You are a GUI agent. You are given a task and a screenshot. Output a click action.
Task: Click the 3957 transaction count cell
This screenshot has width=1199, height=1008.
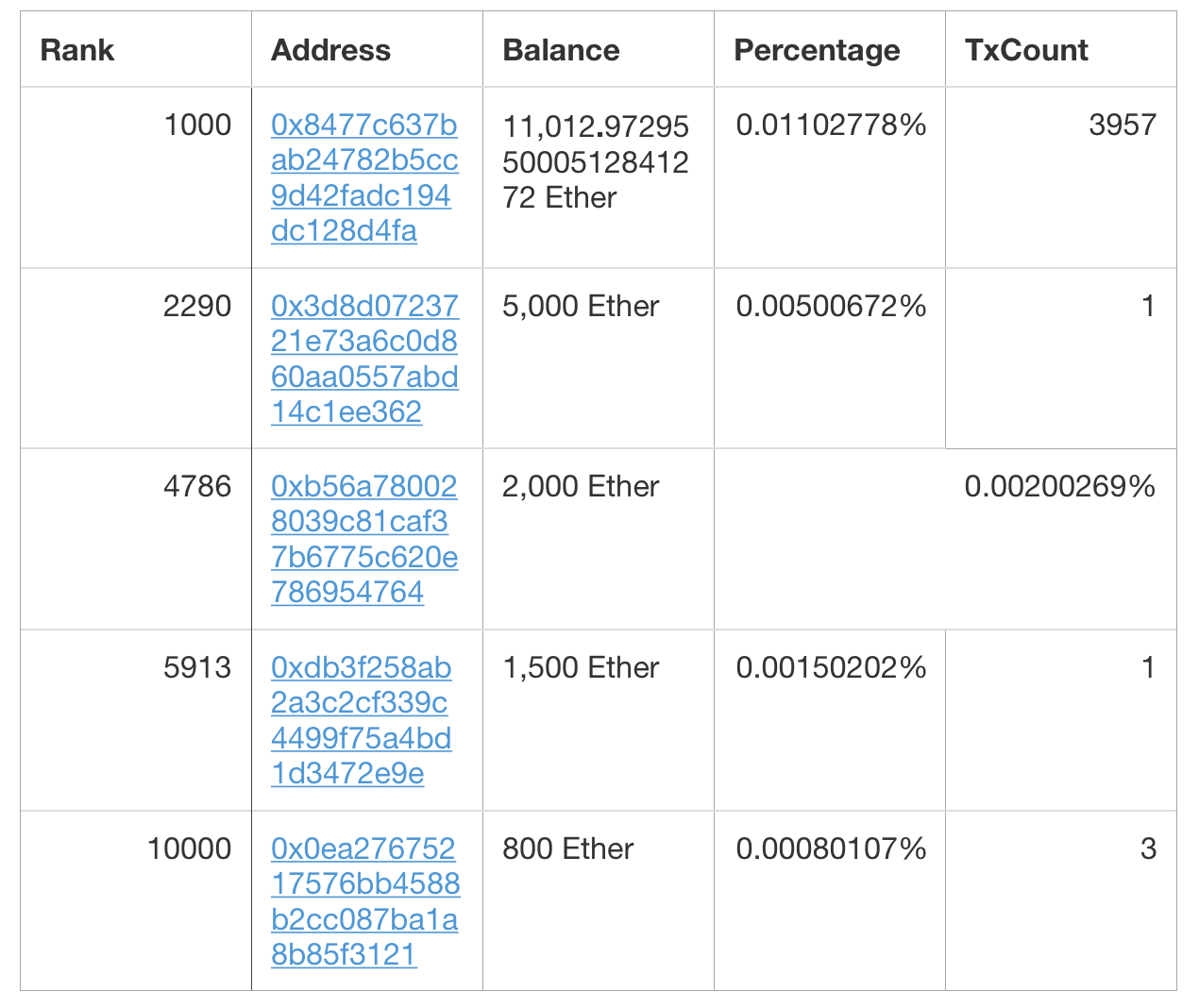coord(1061,177)
